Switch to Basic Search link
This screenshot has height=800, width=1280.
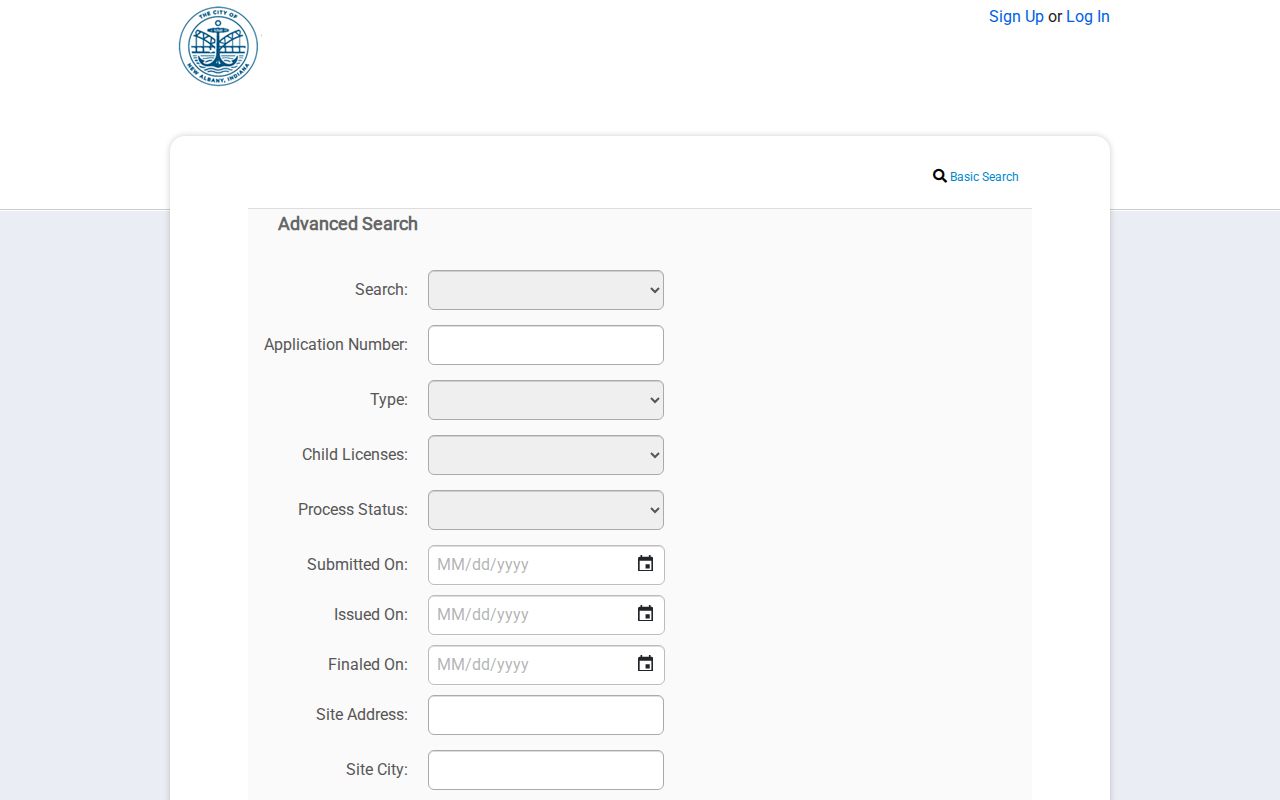(984, 177)
